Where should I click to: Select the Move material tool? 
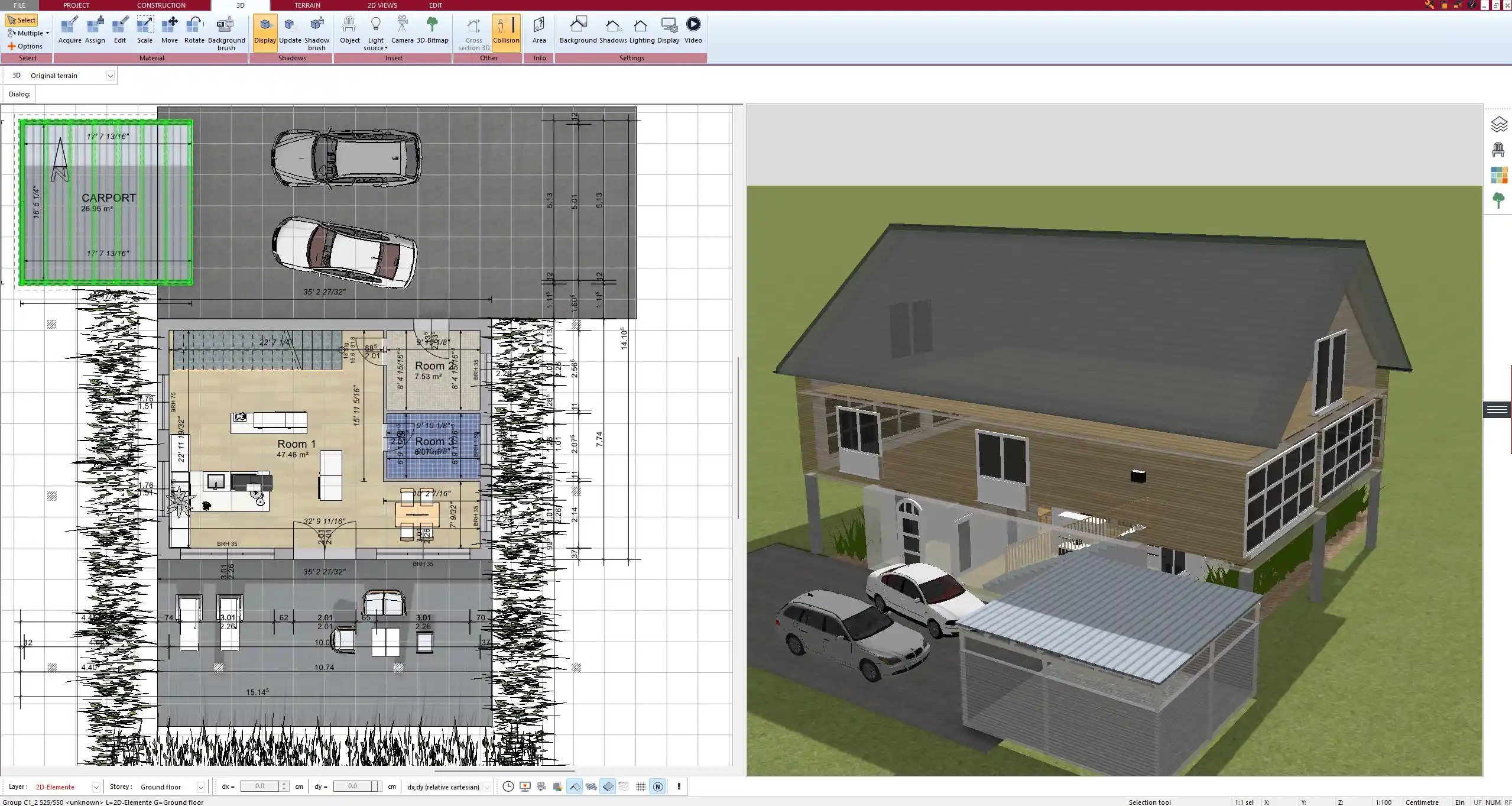coord(170,30)
